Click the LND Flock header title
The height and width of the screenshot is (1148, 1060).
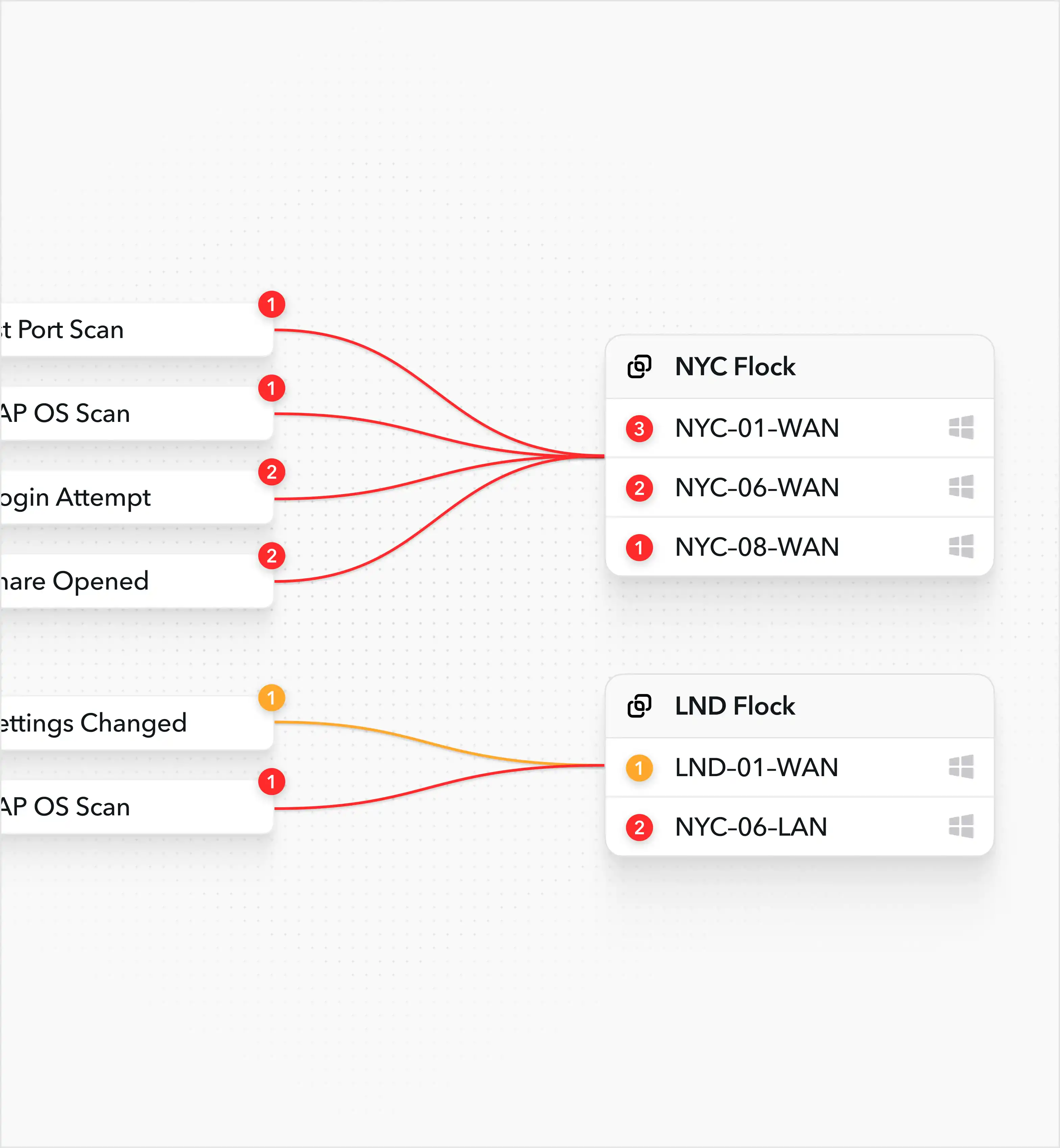(735, 705)
